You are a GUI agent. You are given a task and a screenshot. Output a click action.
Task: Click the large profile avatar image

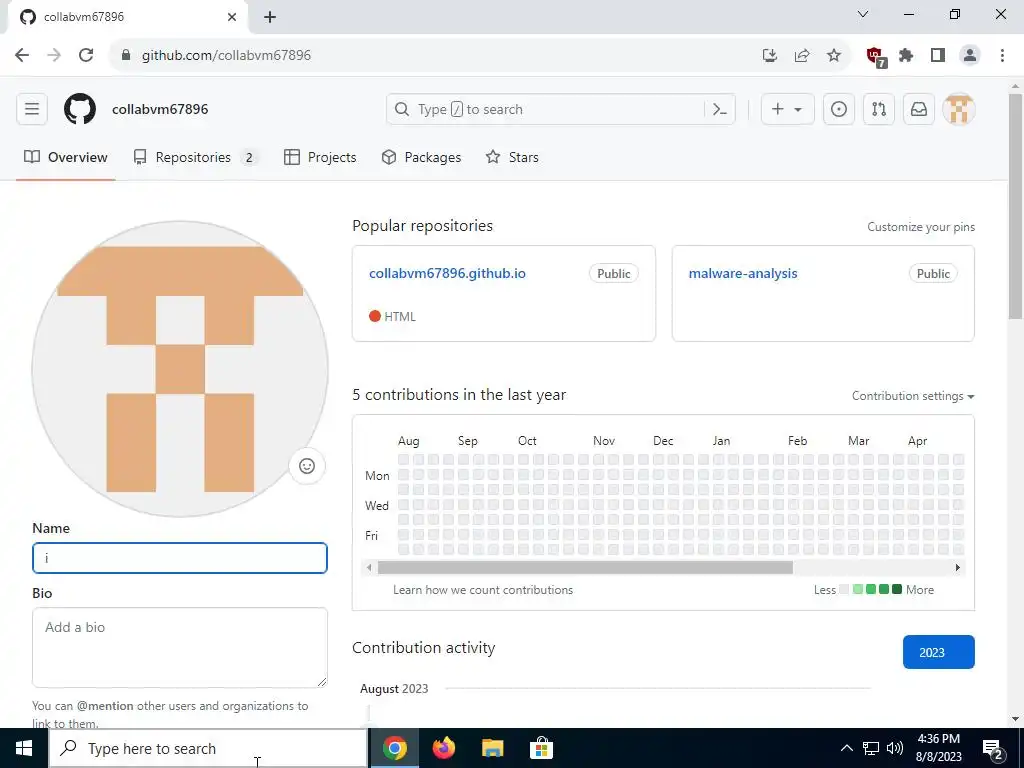click(180, 369)
